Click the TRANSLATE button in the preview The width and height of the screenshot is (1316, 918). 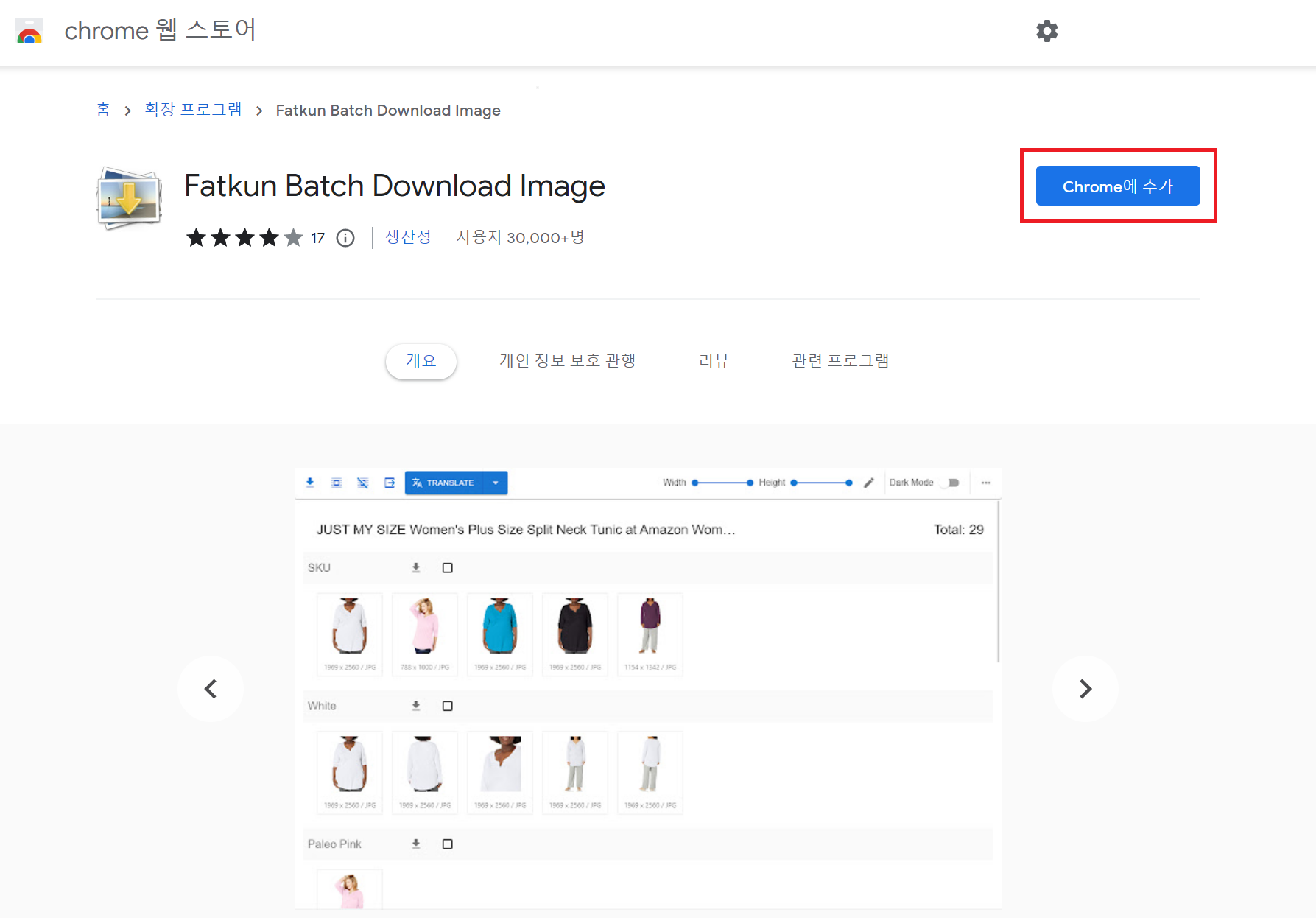pos(444,483)
